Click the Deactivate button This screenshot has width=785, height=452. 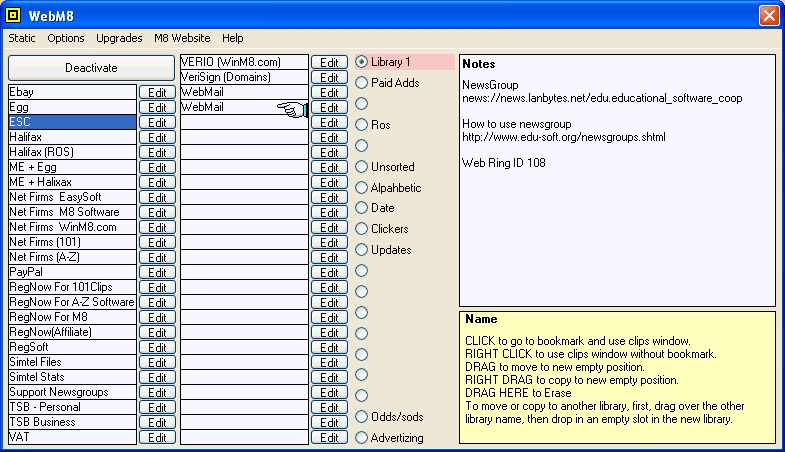[x=91, y=68]
